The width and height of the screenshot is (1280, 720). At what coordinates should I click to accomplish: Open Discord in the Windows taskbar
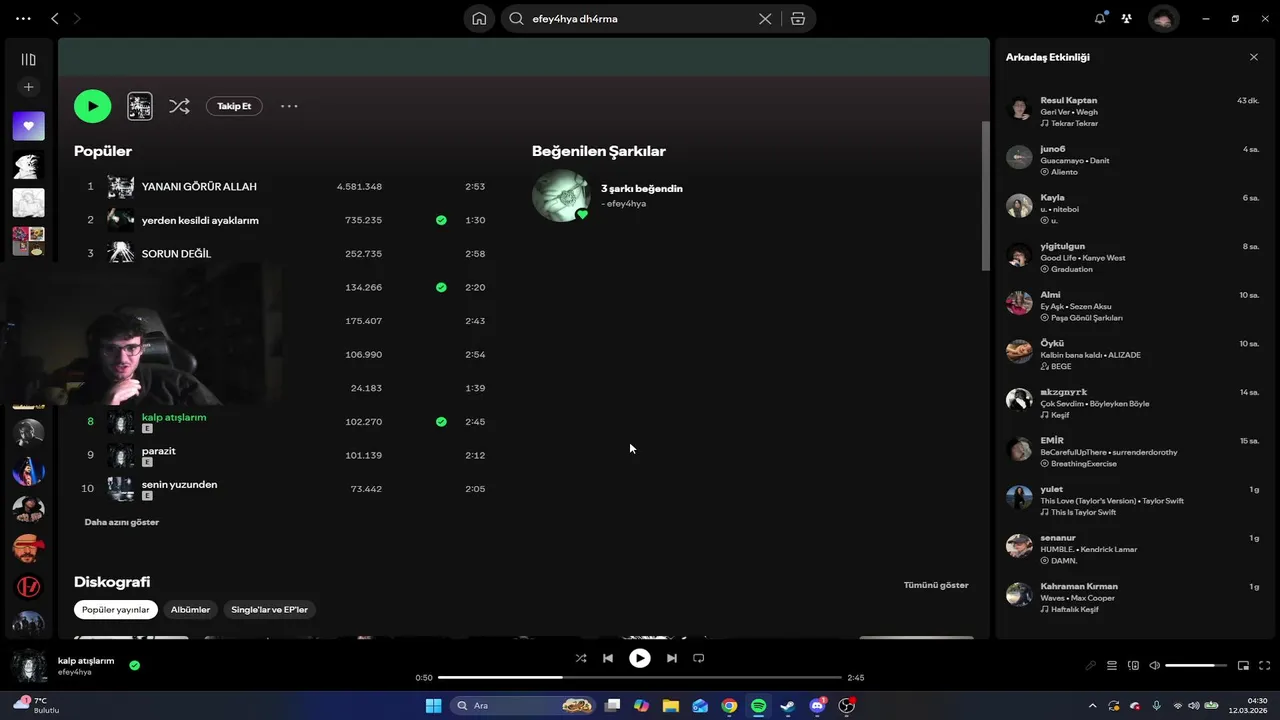pos(818,706)
